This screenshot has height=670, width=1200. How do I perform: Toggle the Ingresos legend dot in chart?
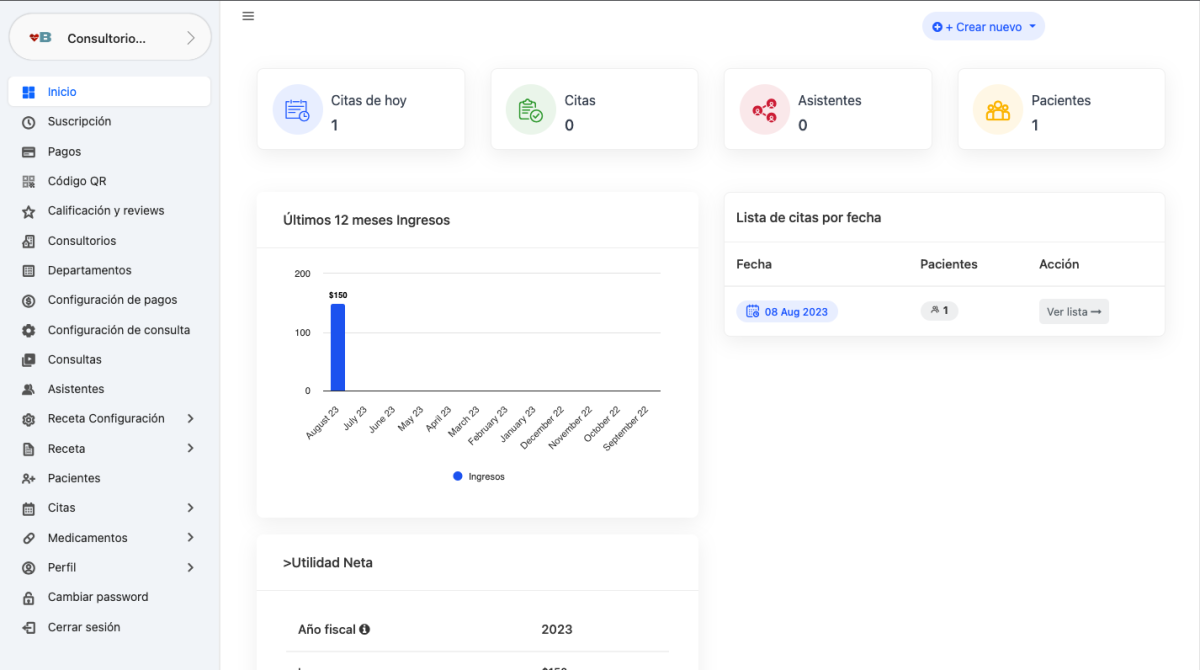[x=458, y=476]
